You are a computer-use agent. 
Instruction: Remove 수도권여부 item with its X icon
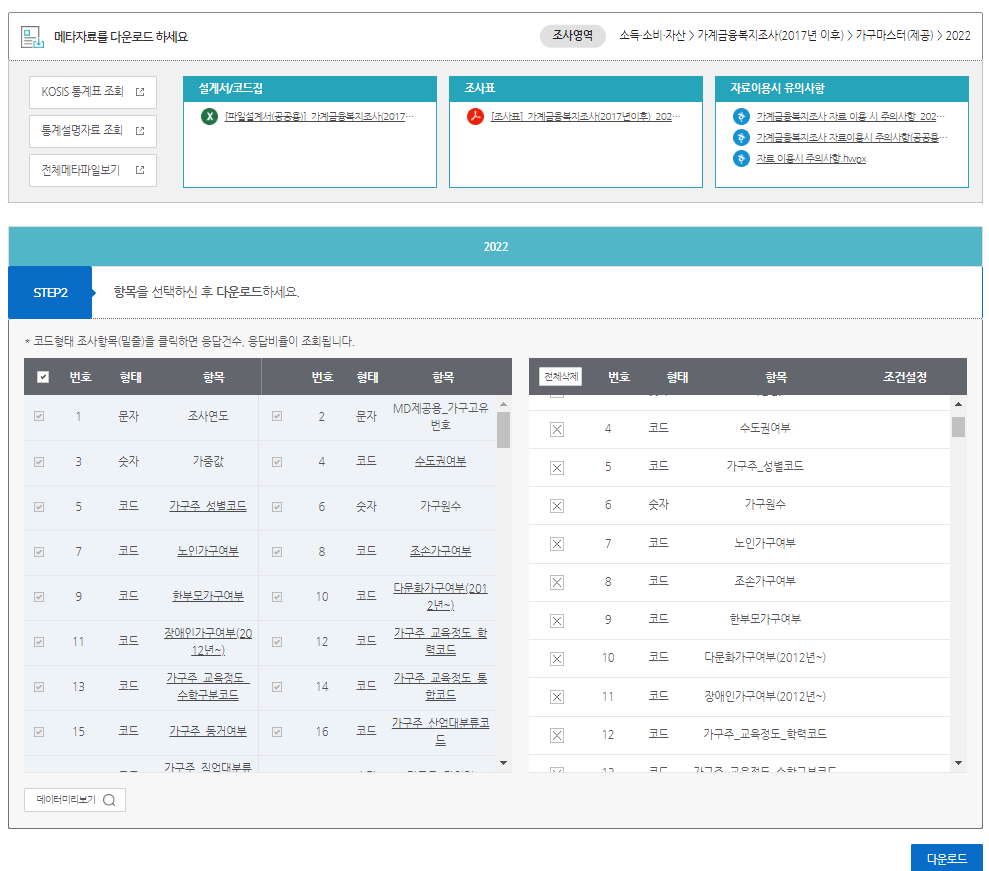(557, 430)
